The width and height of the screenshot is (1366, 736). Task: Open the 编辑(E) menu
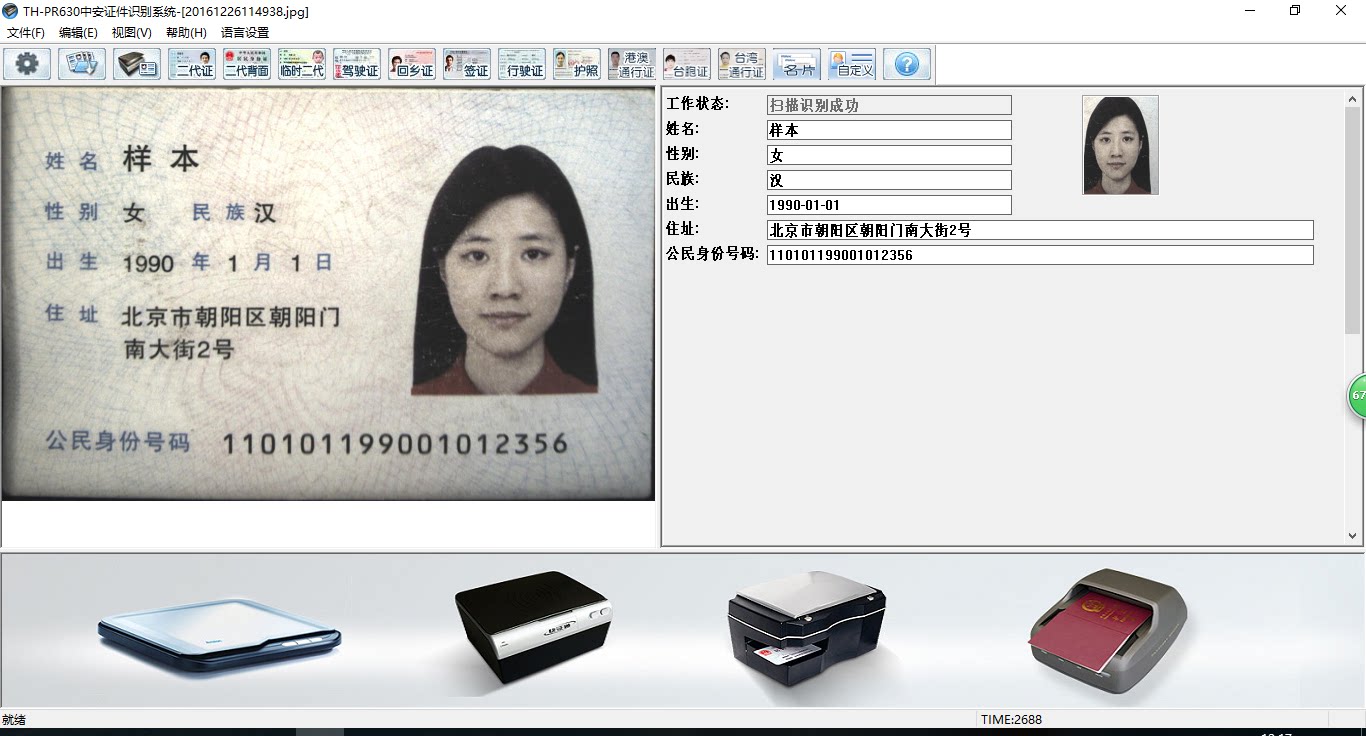click(x=78, y=33)
